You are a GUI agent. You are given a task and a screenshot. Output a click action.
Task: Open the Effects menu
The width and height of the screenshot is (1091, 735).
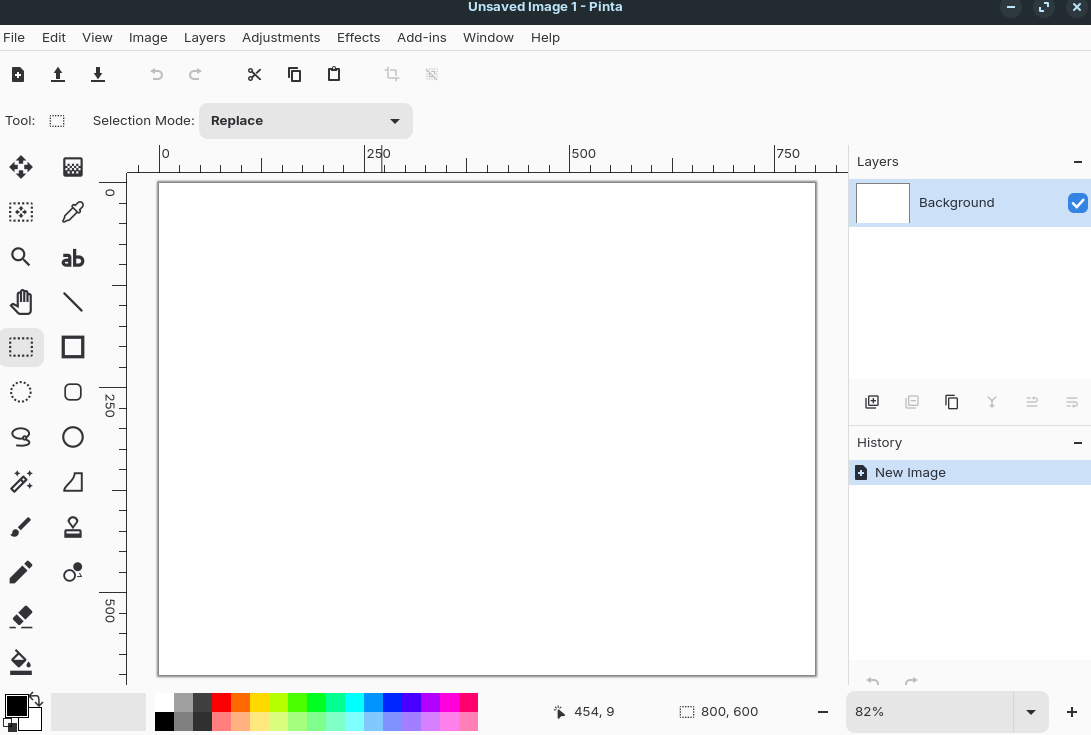click(x=358, y=37)
